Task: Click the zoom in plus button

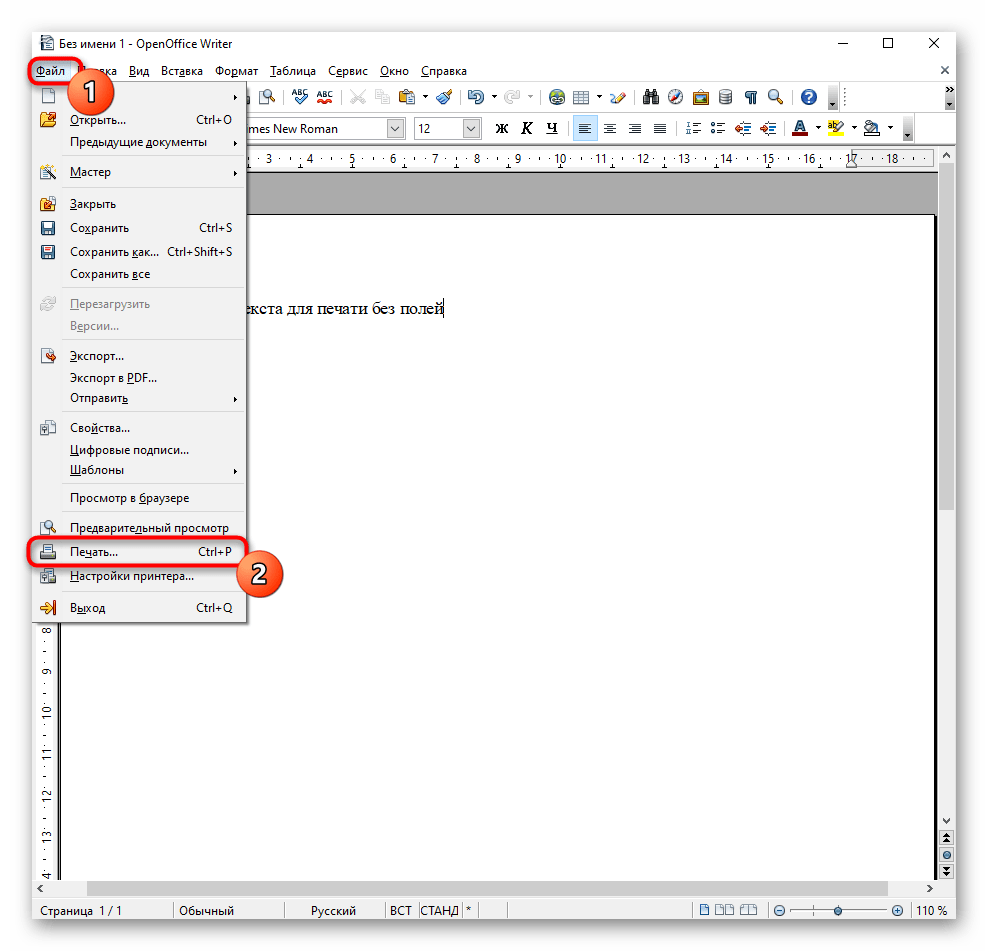Action: pyautogui.click(x=897, y=911)
